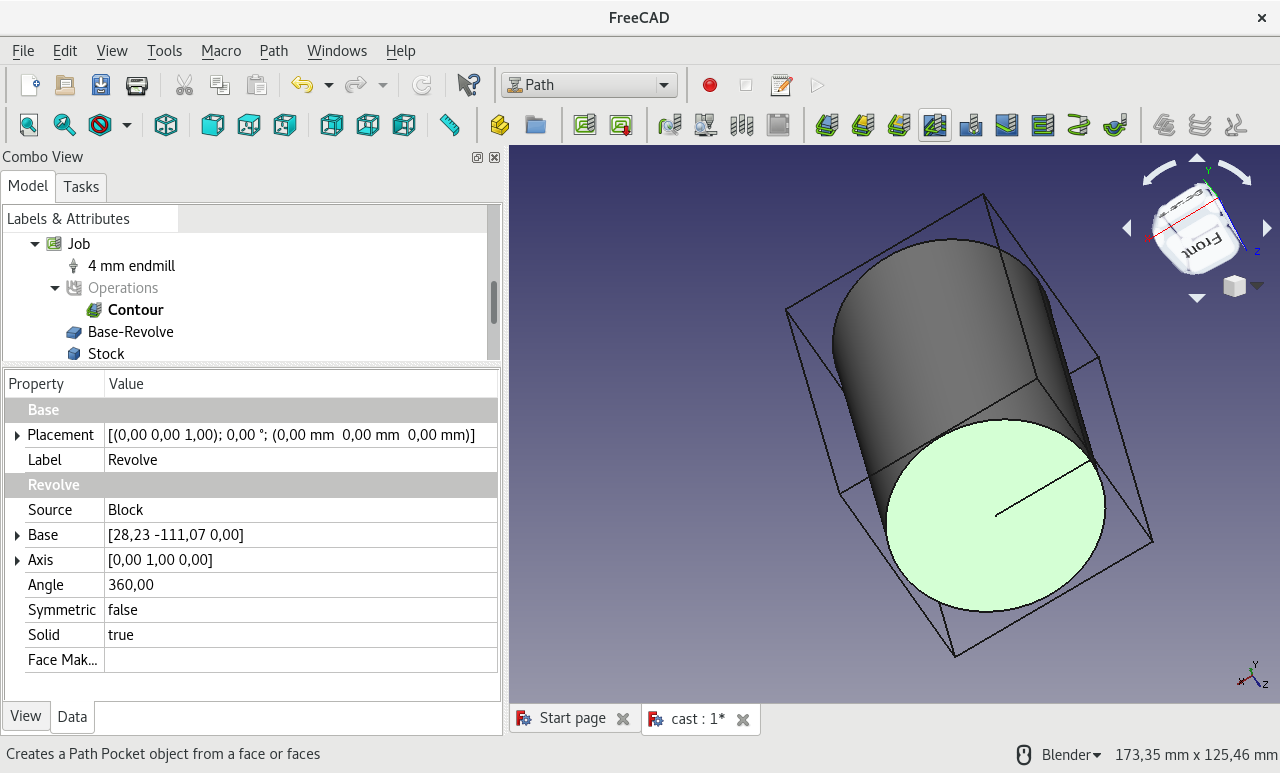The height and width of the screenshot is (773, 1280).
Task: Click the Path Job creation icon
Action: pyautogui.click(x=585, y=125)
